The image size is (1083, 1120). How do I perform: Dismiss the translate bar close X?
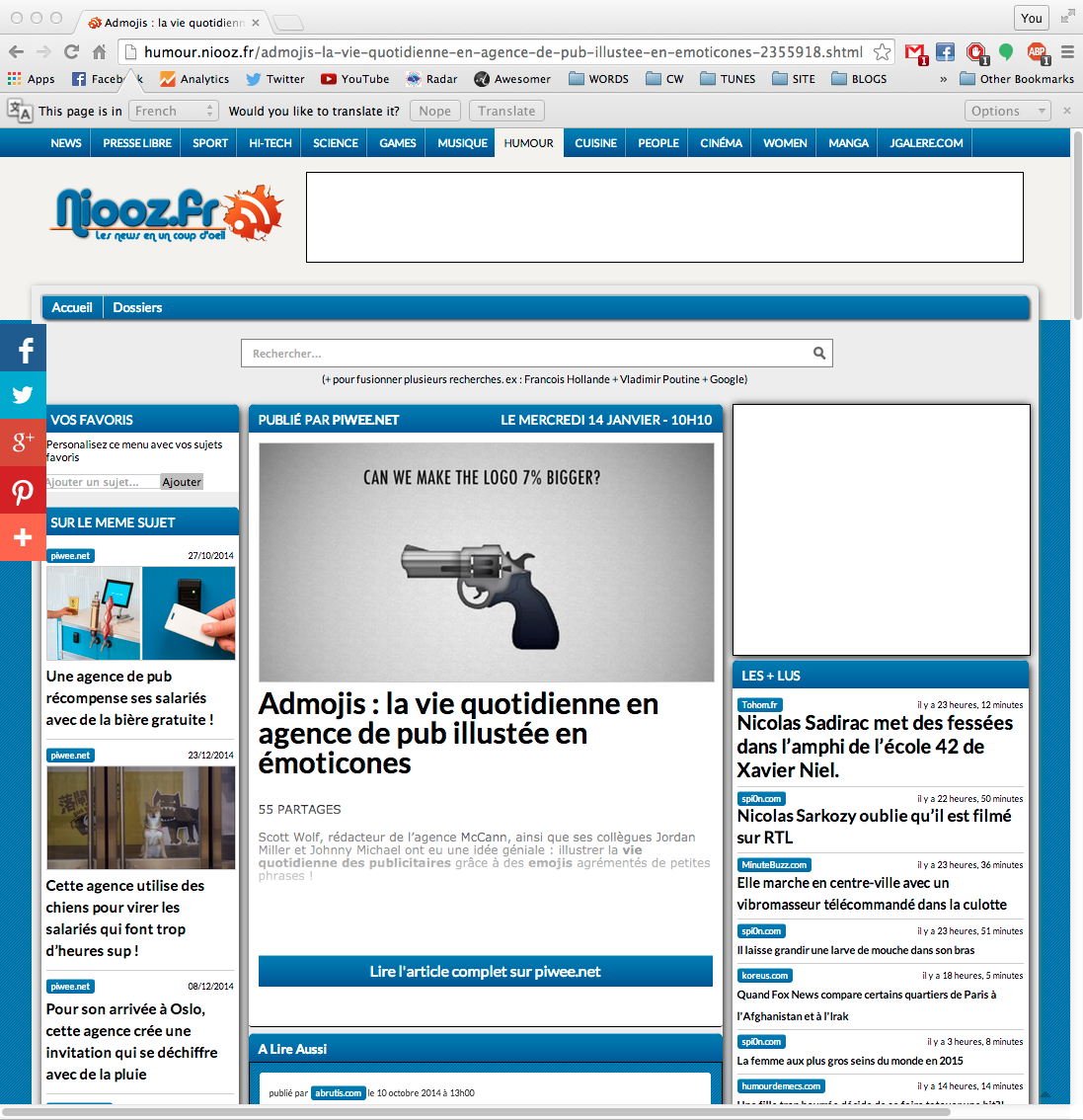(x=1066, y=111)
